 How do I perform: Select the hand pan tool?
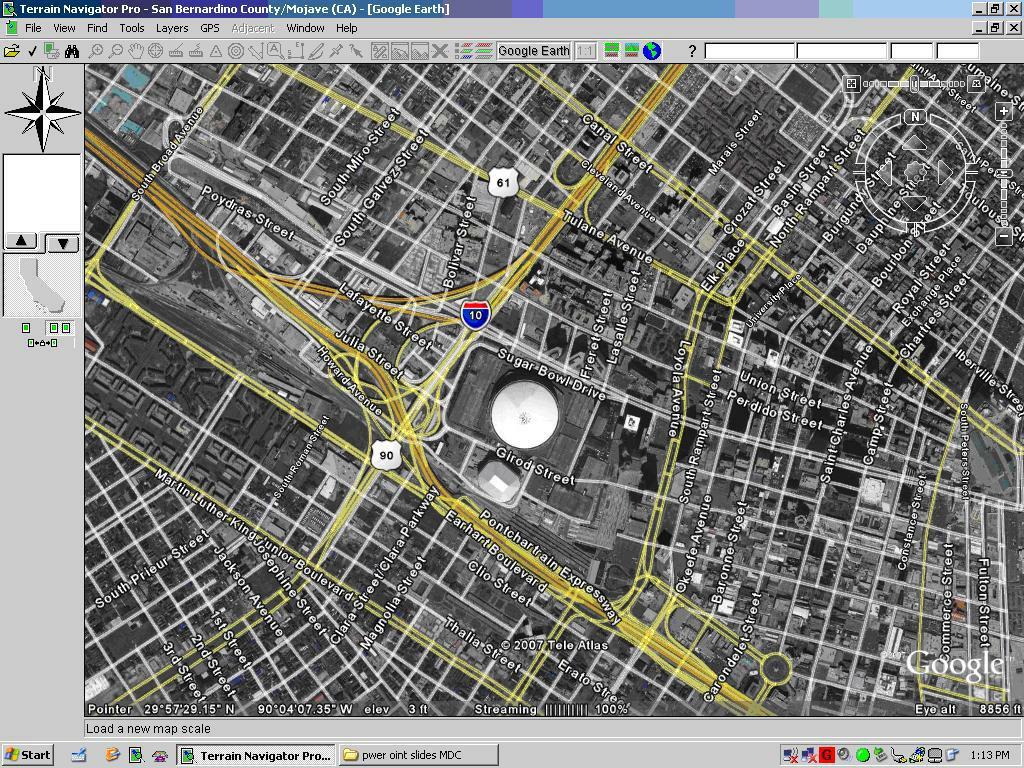[135, 51]
